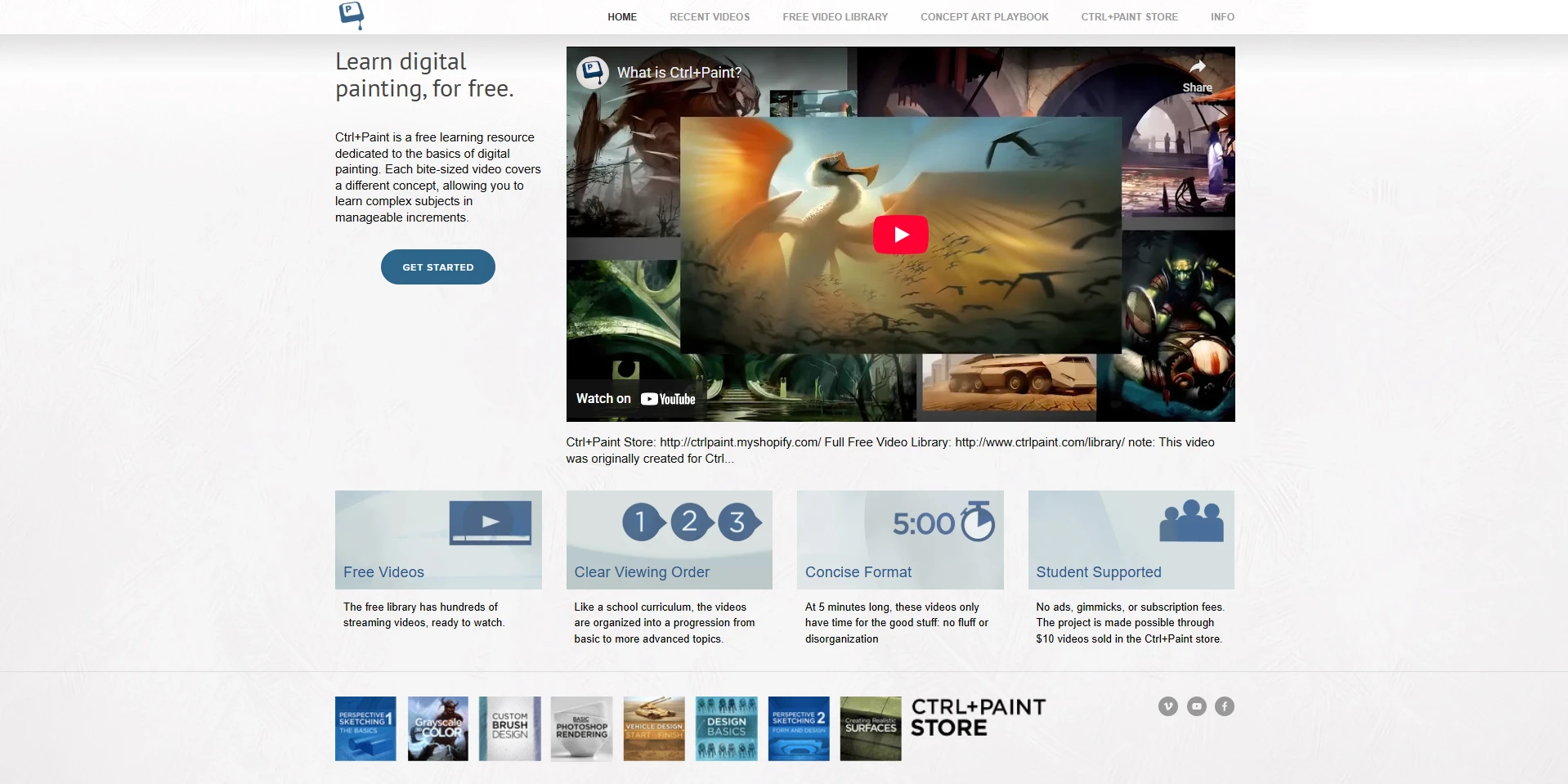Click the Free Videos play screen icon
The height and width of the screenshot is (784, 1568).
[489, 522]
